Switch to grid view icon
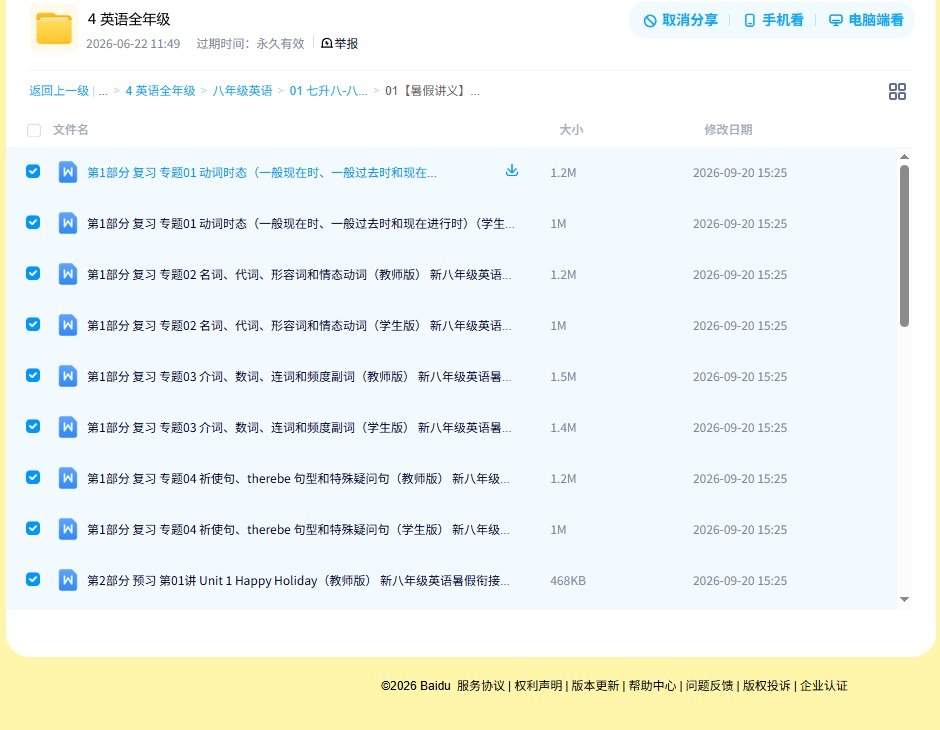Viewport: 940px width, 730px height. click(x=897, y=91)
